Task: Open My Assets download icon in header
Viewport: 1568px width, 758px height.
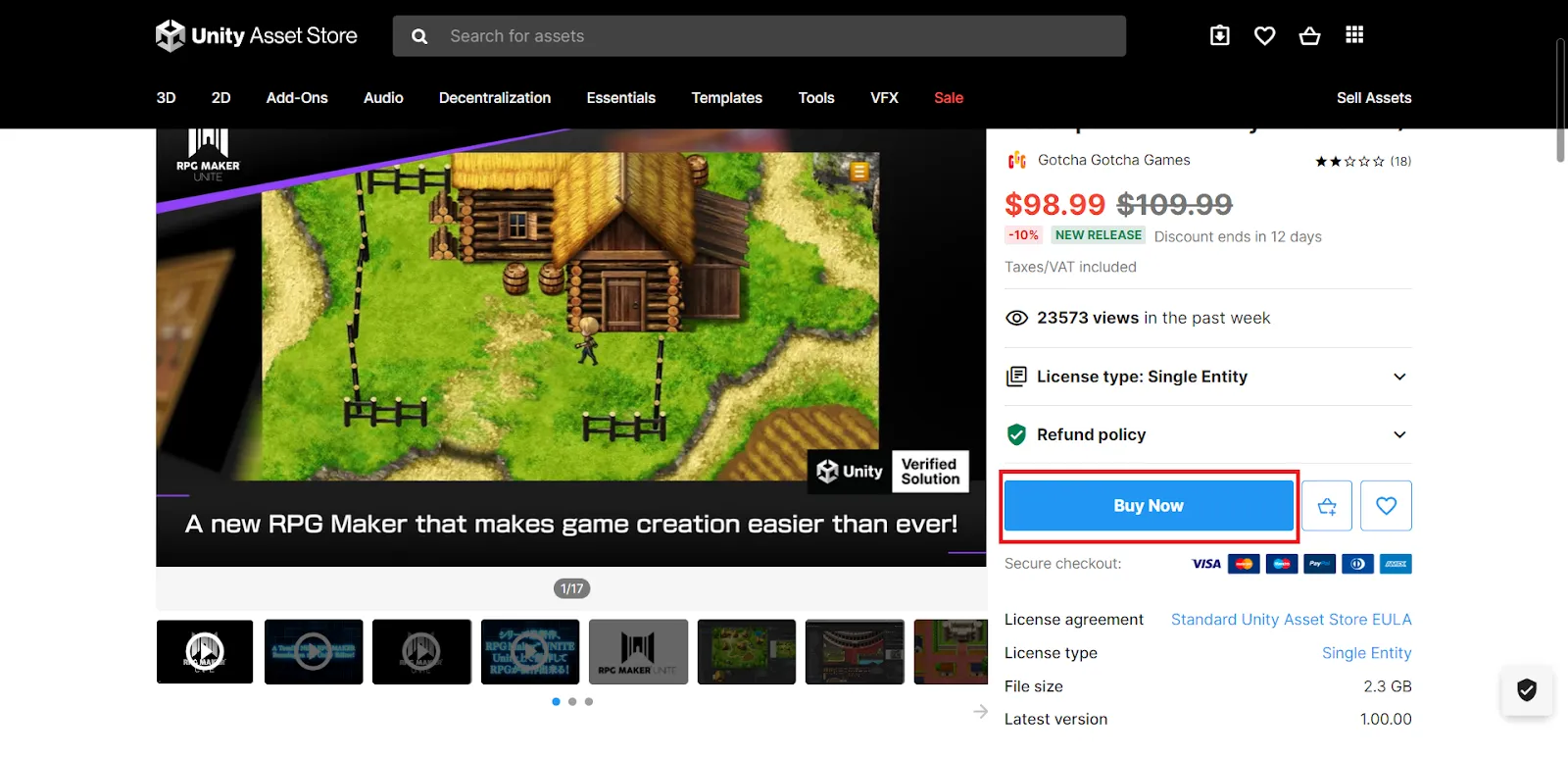Action: click(1219, 36)
